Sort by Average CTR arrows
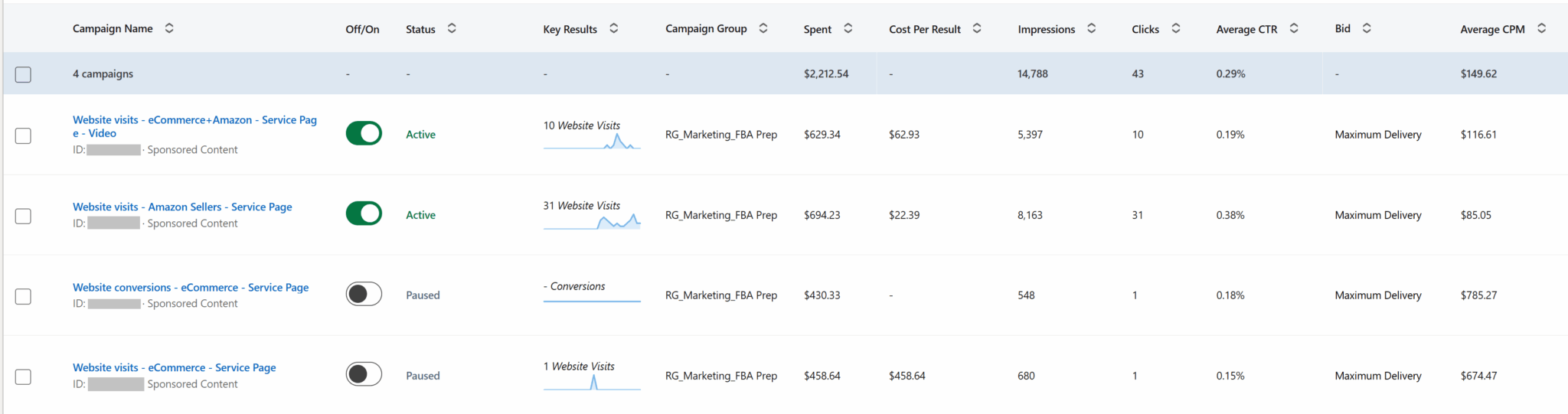Screen dimensions: 1568x414 pos(1294,28)
